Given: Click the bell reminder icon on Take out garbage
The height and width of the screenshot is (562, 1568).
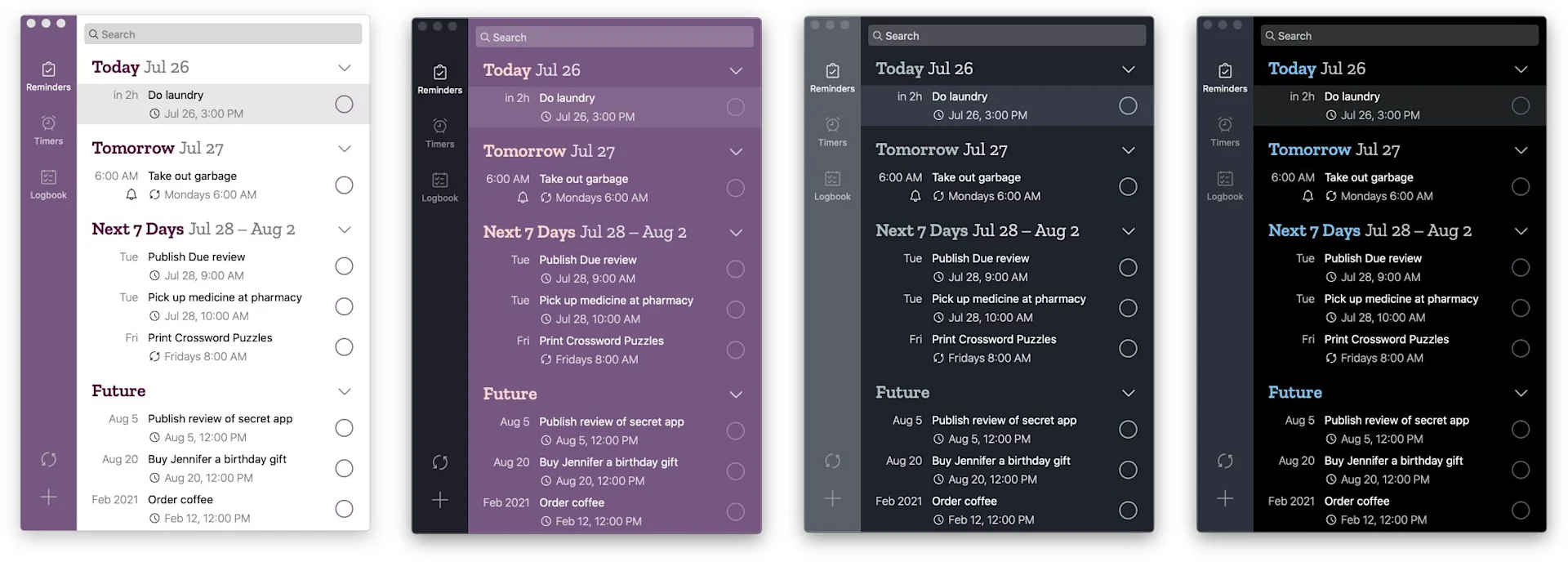Looking at the screenshot, I should pos(131,194).
